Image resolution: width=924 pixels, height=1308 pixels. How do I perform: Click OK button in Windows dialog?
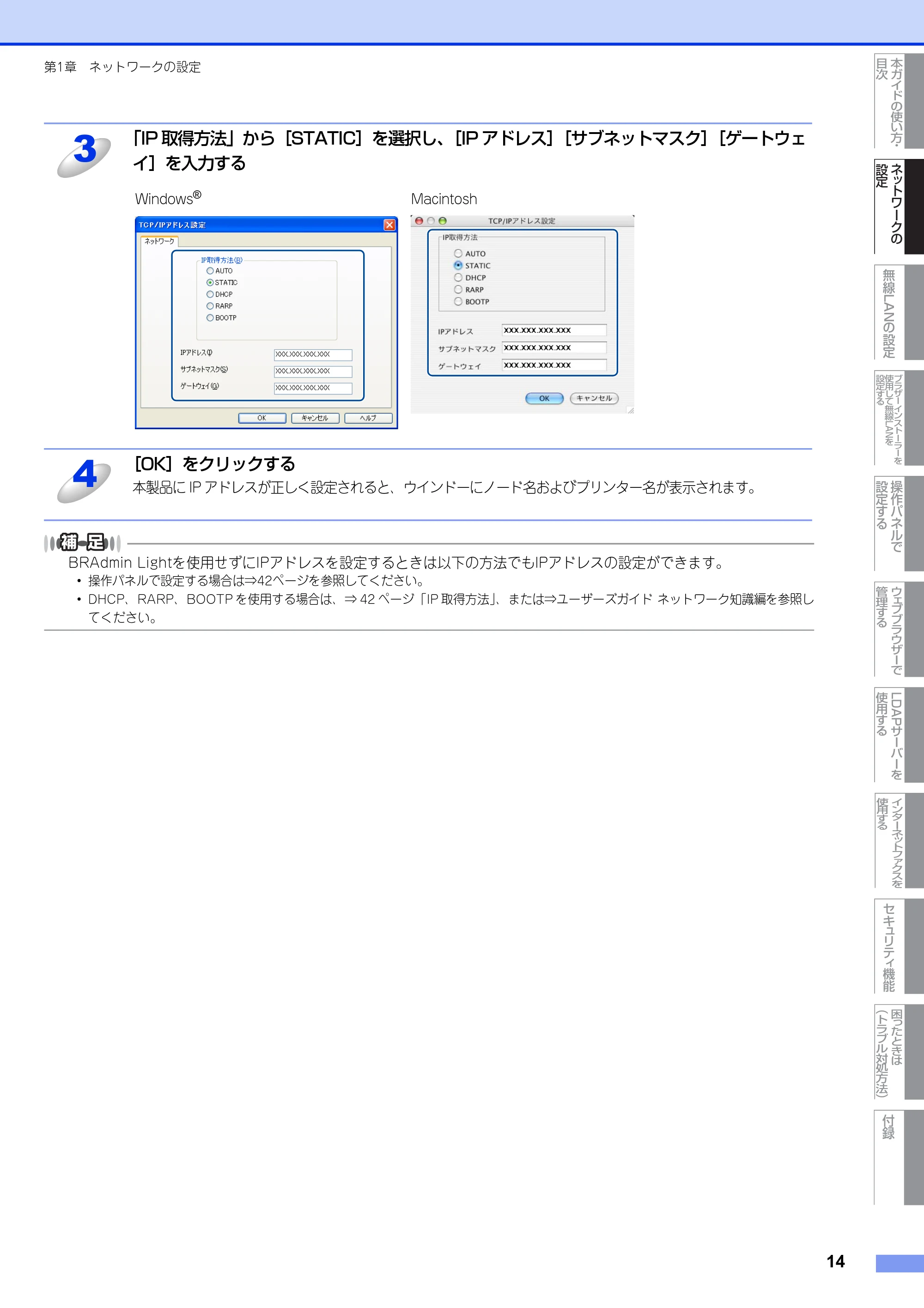262,418
